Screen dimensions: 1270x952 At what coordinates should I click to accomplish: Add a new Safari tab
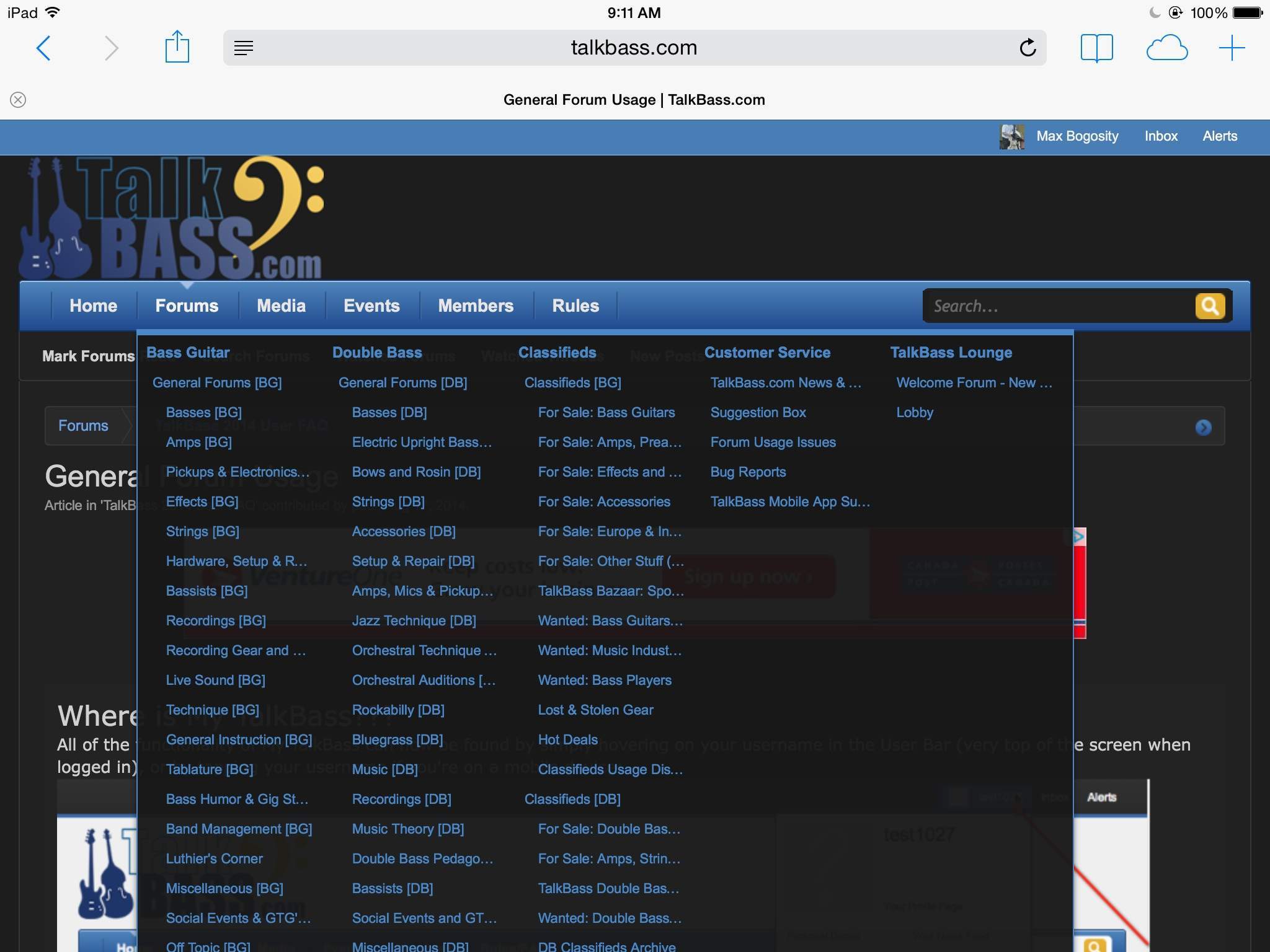pos(1232,48)
